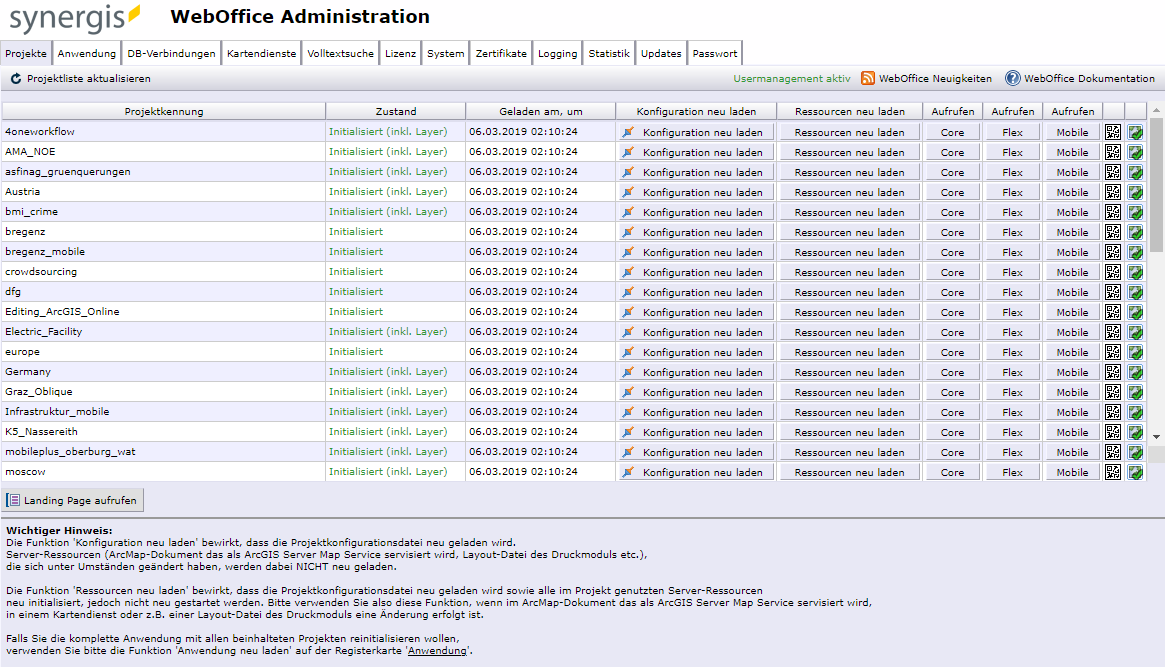Open Mobile client for Graz_Oblique
Viewport: 1165px width, 667px height.
[1072, 391]
